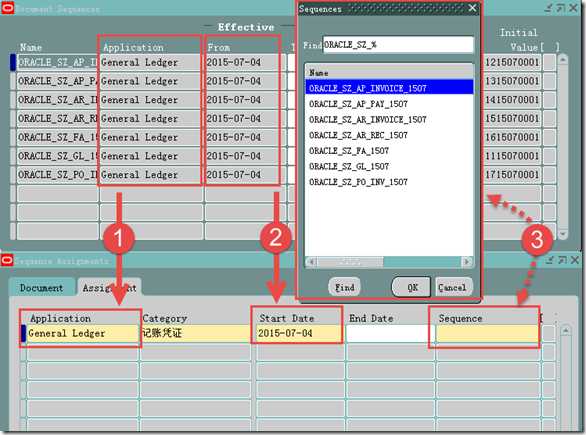
Task: Click the General Ledger cell in Sequence Assignments
Action: pos(82,333)
